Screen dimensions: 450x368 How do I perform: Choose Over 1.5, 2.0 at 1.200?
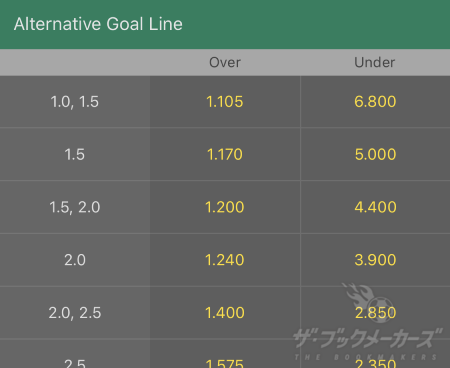pos(225,207)
